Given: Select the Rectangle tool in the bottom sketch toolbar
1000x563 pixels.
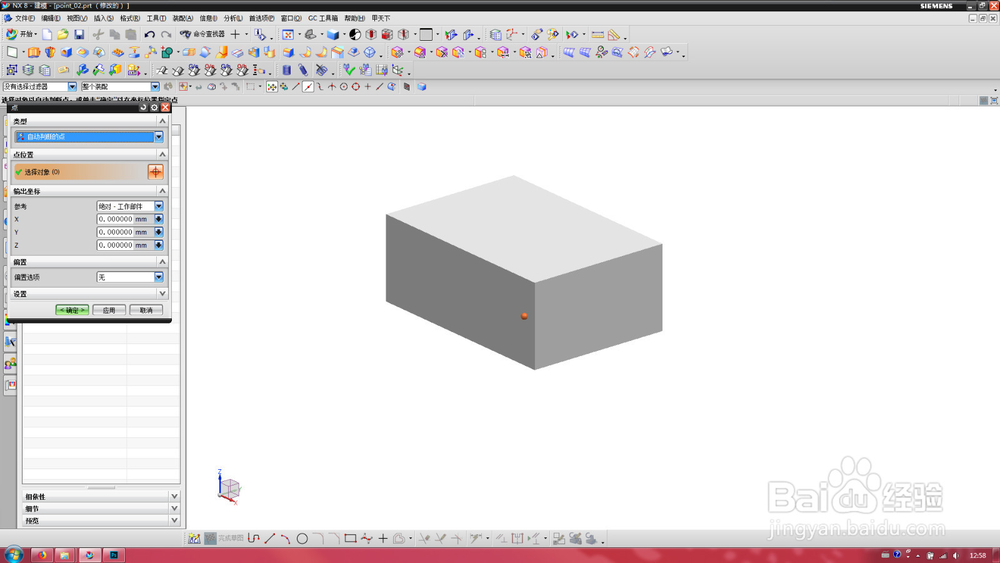Looking at the screenshot, I should click(350, 539).
